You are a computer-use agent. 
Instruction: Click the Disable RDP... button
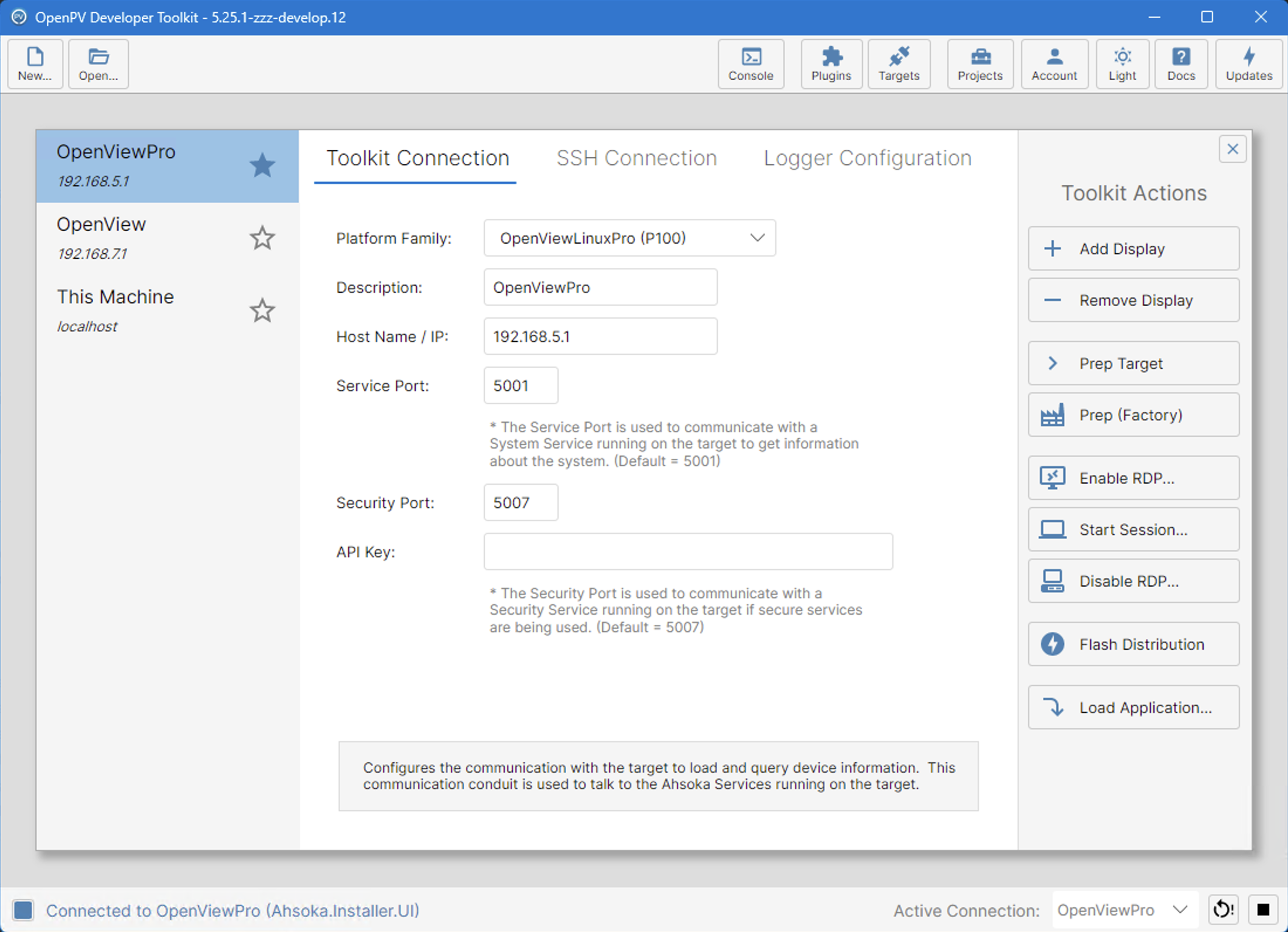tap(1133, 581)
